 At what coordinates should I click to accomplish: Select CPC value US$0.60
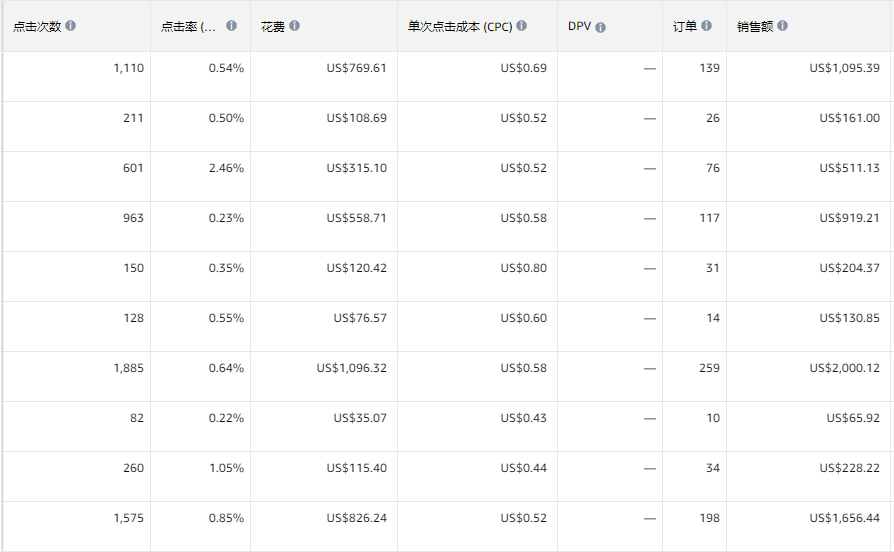click(x=523, y=318)
